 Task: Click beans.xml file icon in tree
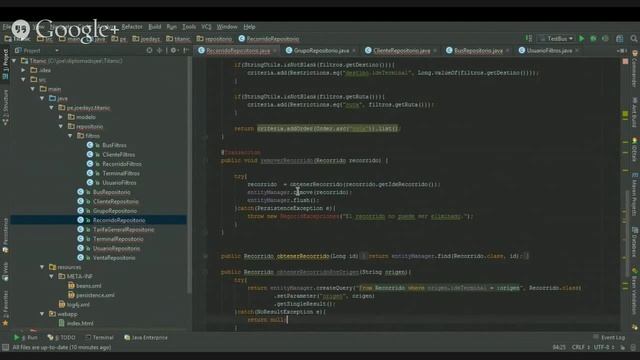71,286
